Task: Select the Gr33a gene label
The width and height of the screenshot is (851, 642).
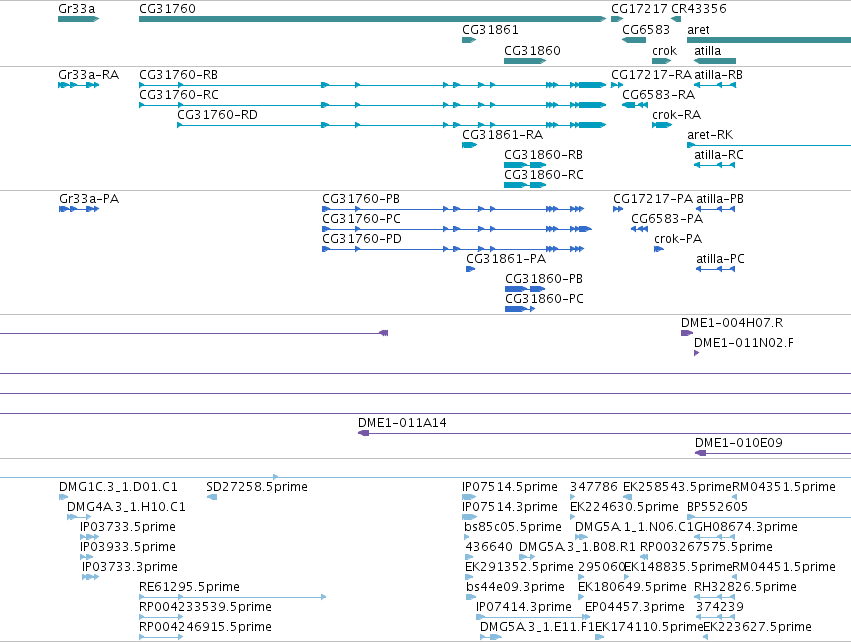Action: 77,9
